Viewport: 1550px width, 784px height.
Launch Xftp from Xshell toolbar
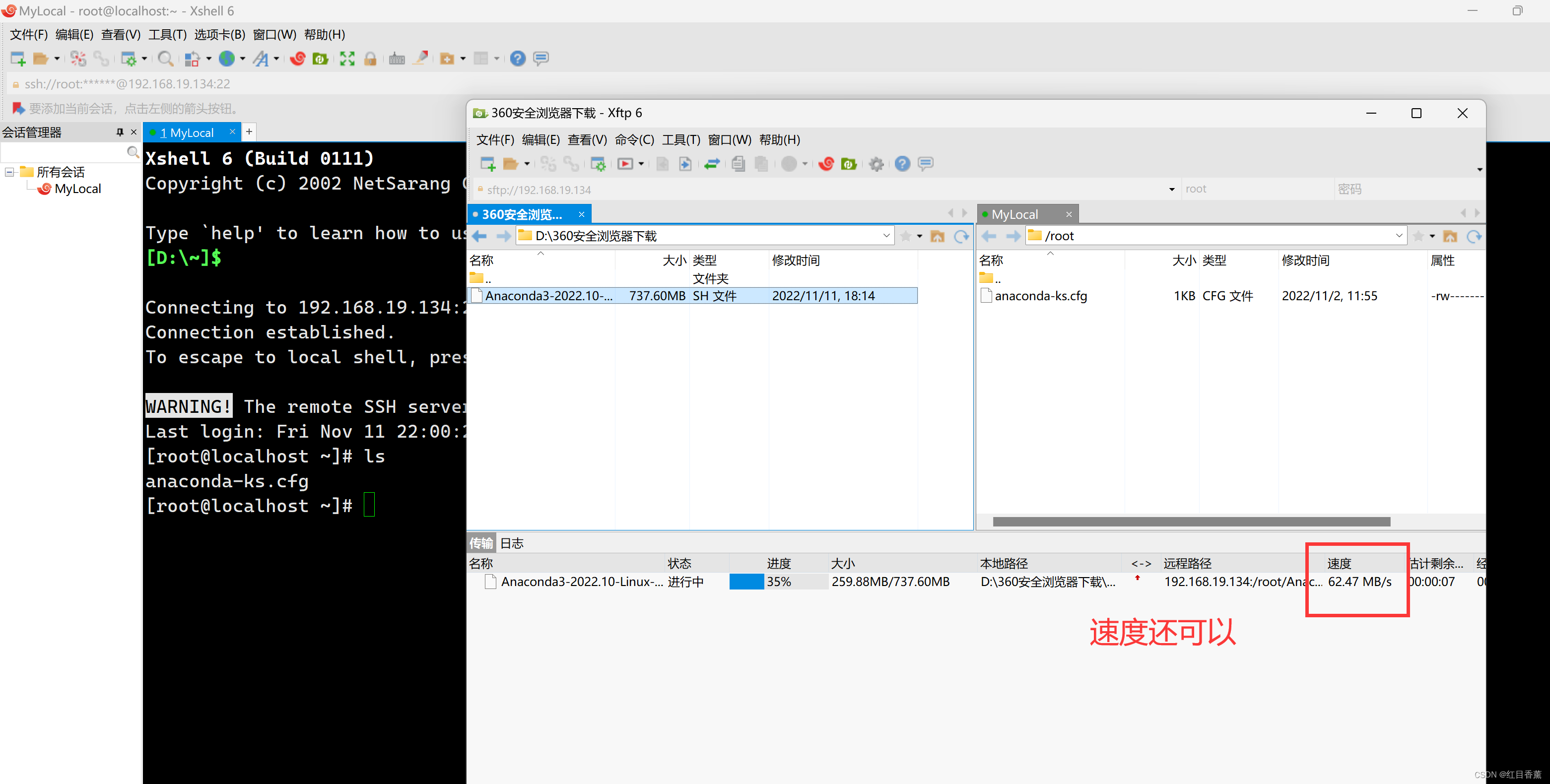(x=320, y=59)
